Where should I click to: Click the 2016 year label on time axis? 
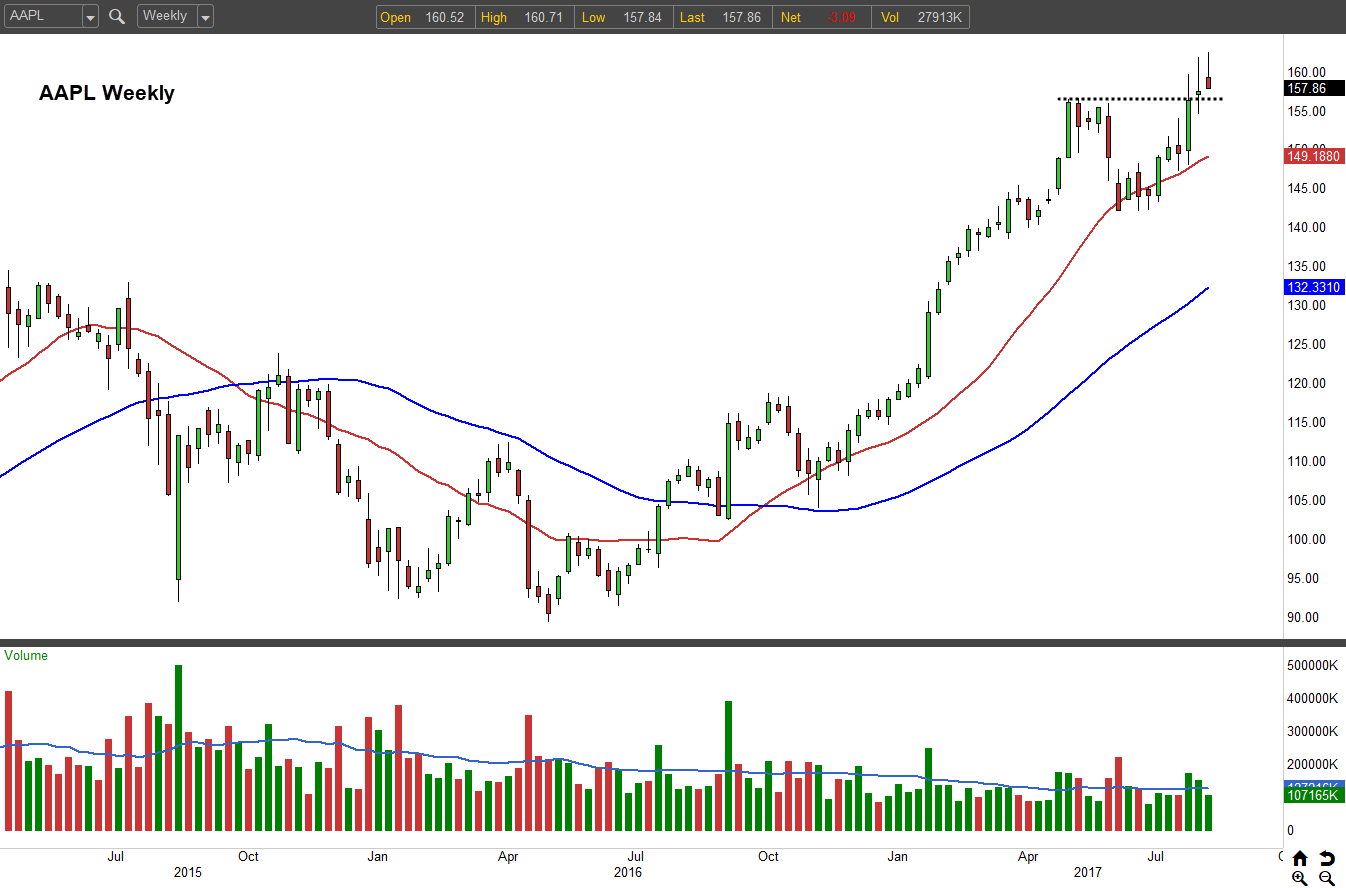[x=628, y=873]
